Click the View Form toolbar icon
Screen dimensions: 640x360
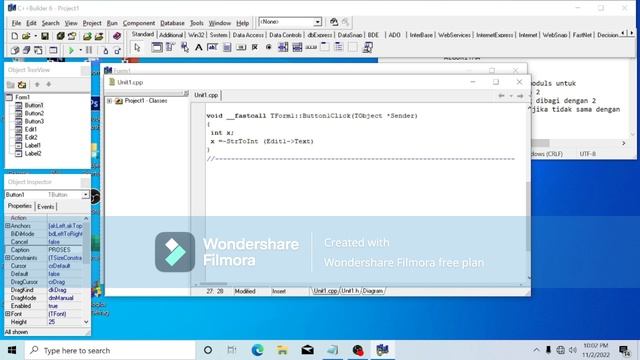(x=26, y=50)
